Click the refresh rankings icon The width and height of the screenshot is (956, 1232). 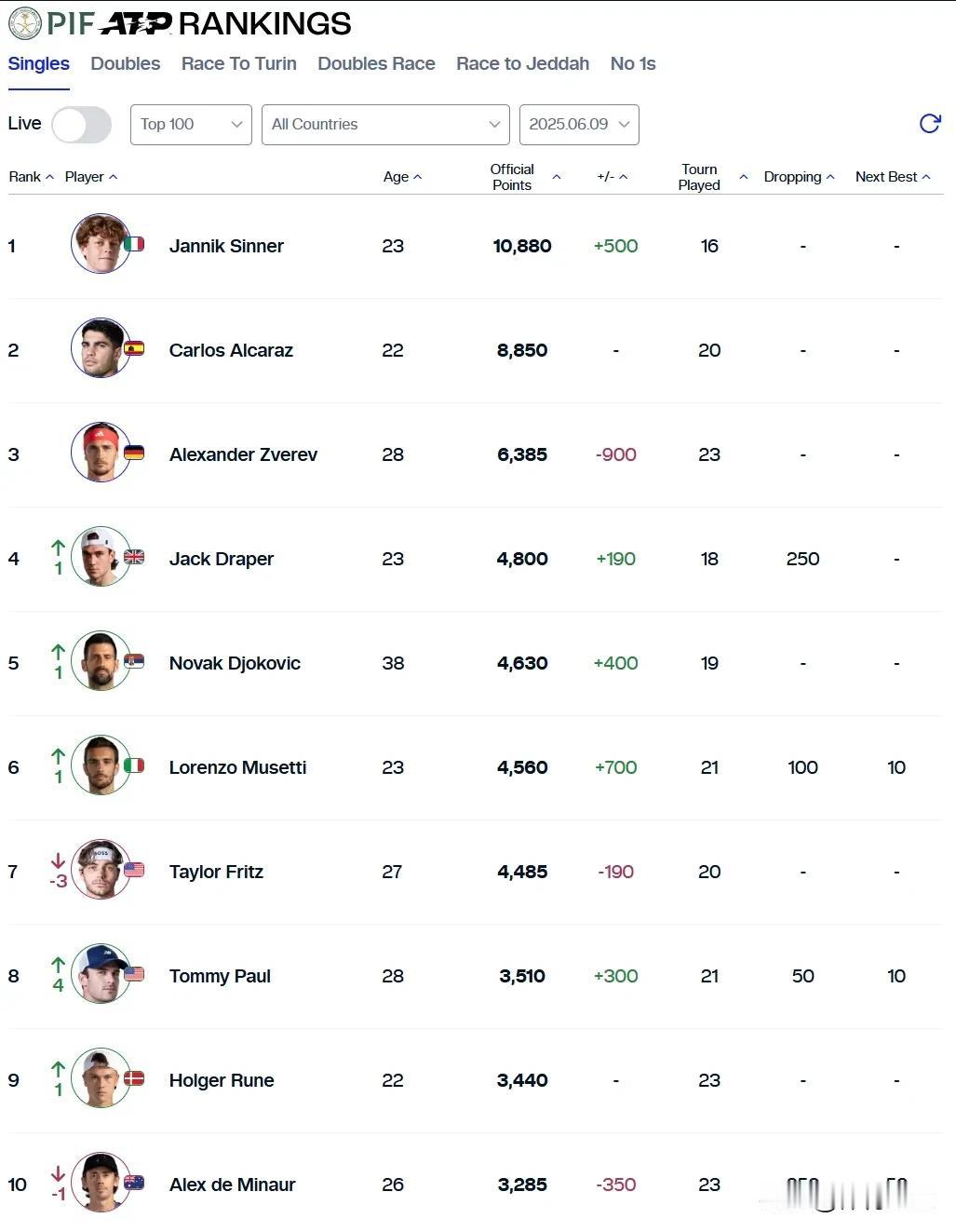point(929,124)
